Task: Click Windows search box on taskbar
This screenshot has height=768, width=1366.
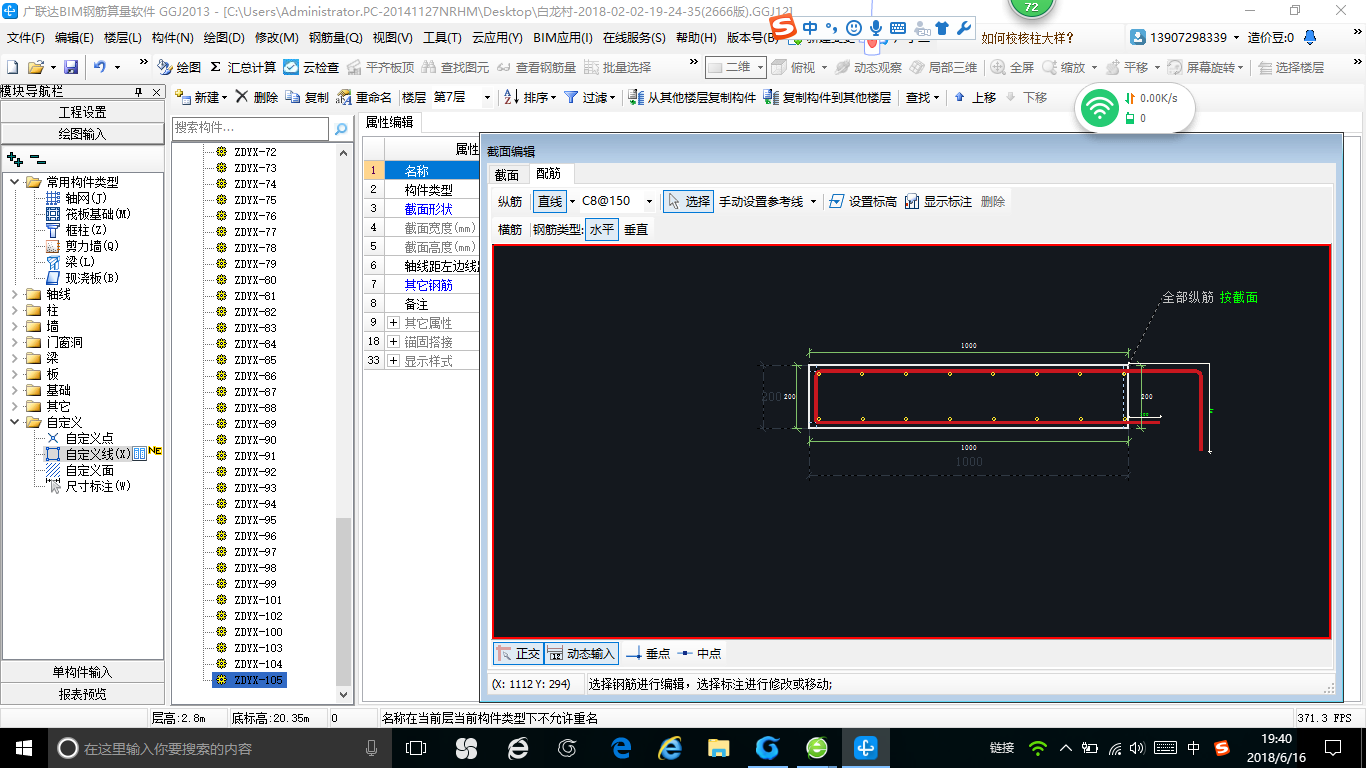Action: 218,748
